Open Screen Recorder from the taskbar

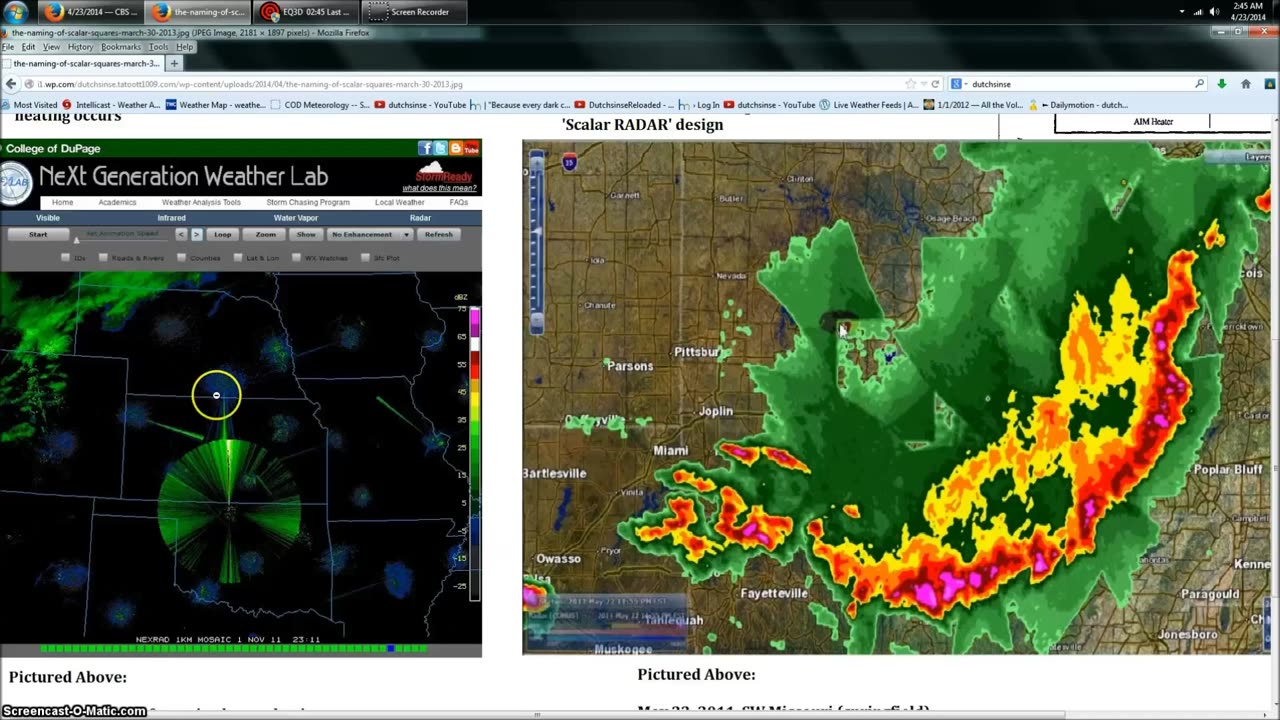[415, 12]
